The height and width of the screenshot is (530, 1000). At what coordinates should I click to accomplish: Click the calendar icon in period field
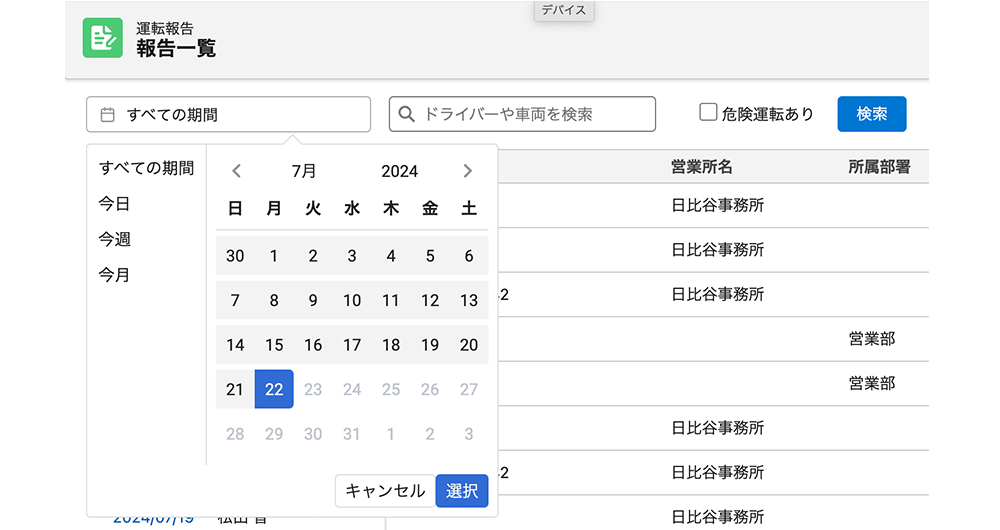107,115
